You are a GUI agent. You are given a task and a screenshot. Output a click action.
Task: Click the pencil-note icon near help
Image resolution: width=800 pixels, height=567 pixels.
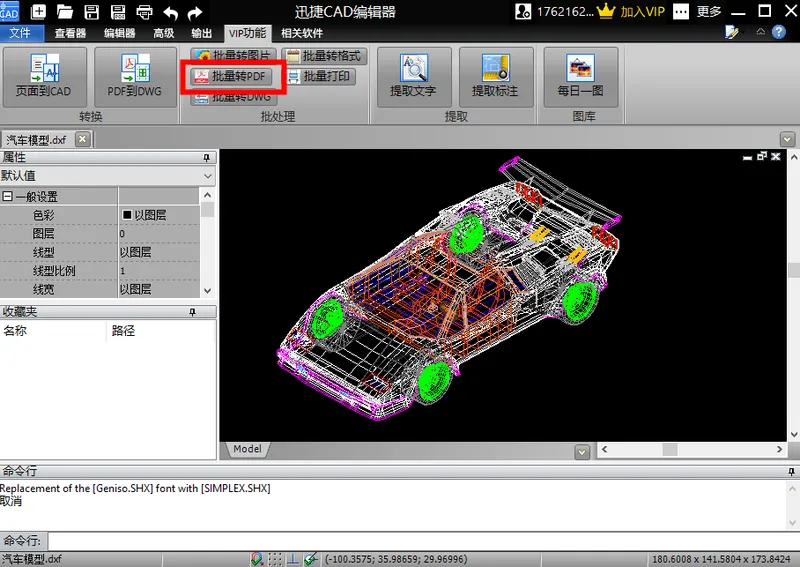click(x=732, y=32)
